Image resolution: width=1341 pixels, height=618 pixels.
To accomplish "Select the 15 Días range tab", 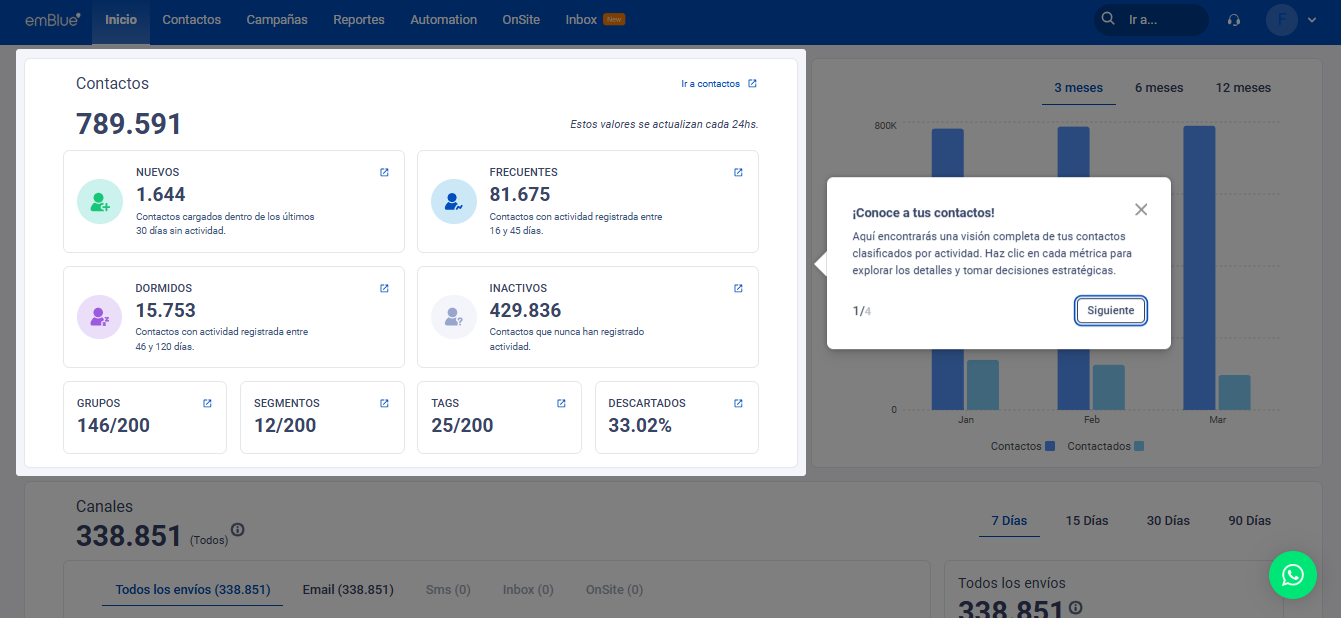I will [1087, 521].
